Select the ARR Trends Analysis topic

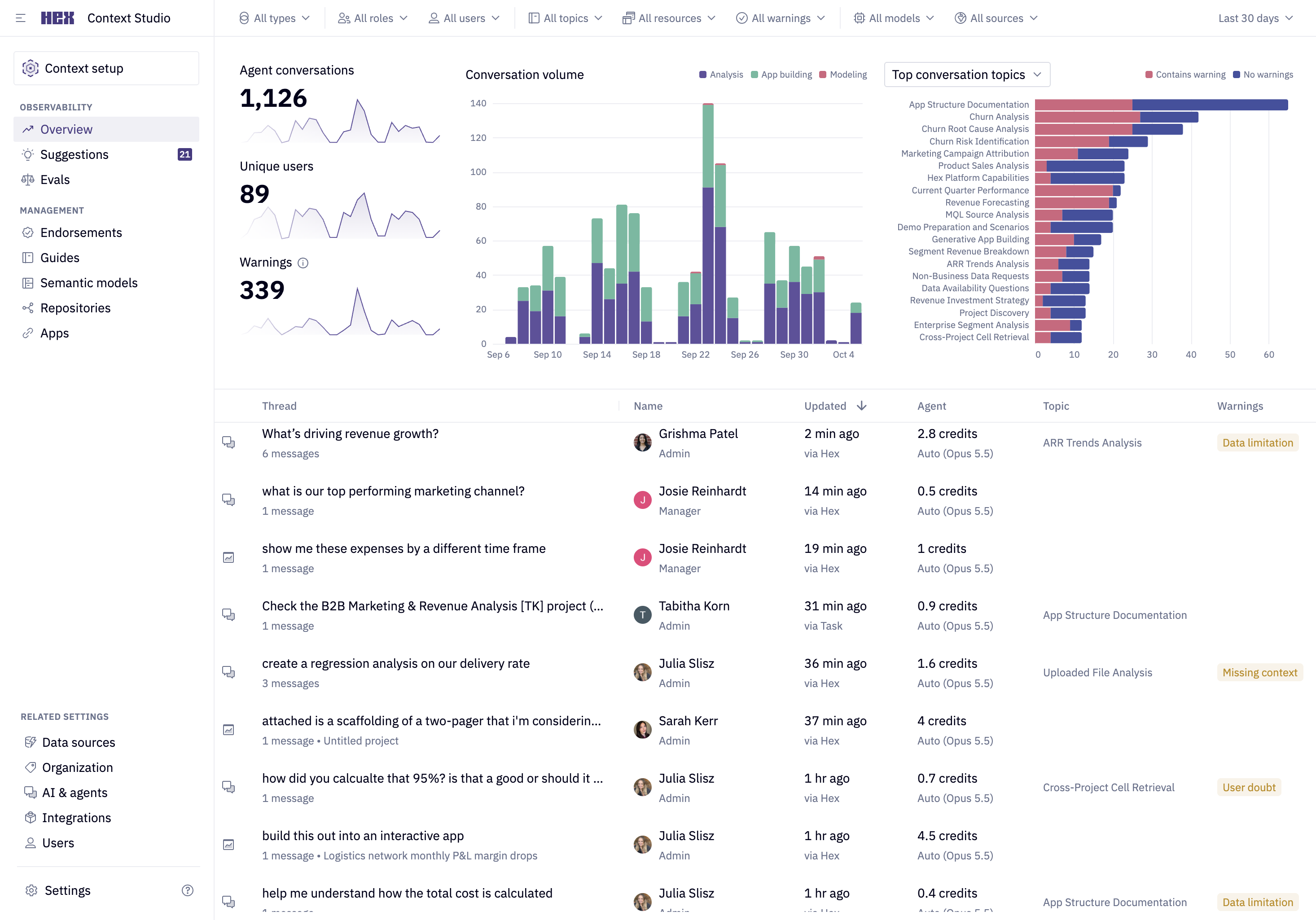[1092, 442]
